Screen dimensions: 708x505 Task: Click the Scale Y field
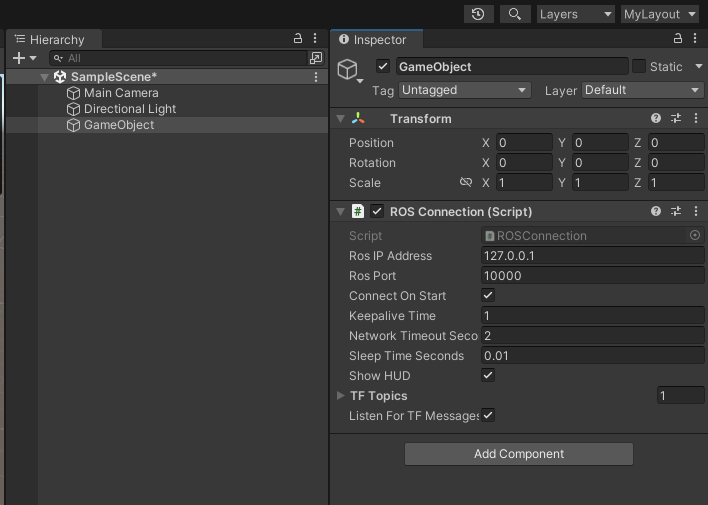click(600, 182)
